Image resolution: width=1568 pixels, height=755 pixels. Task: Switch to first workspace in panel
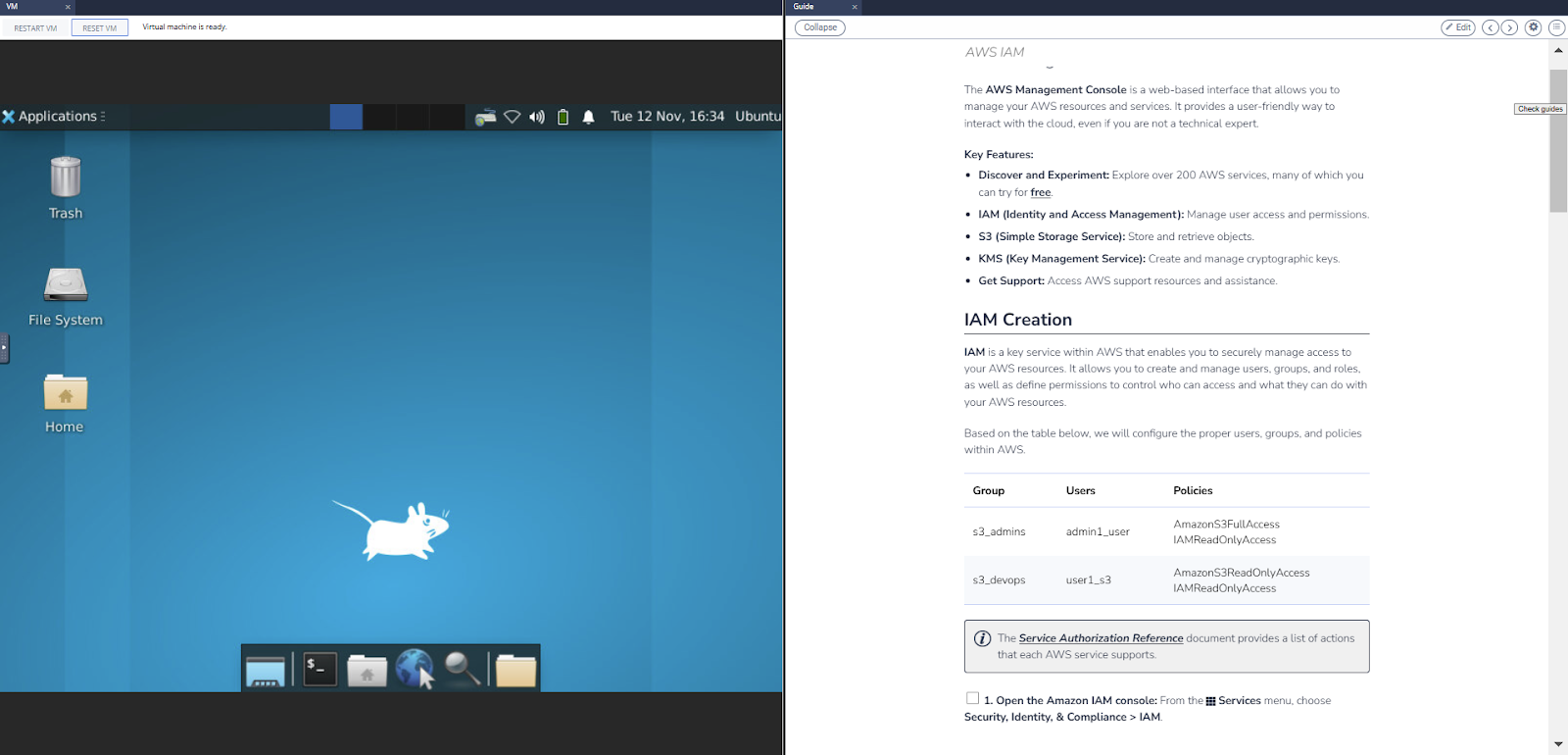pos(346,117)
